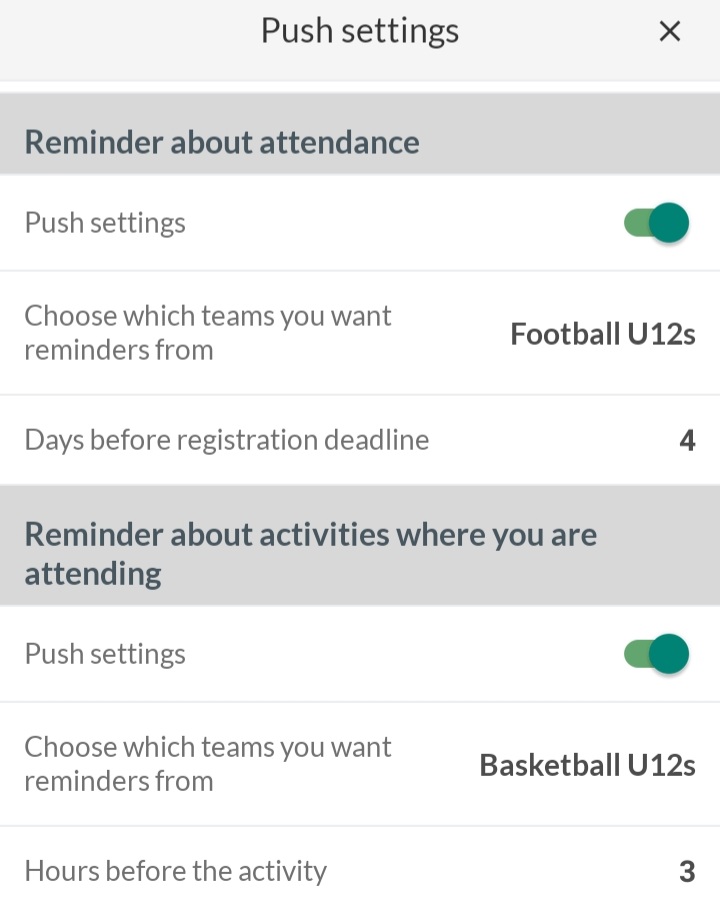The image size is (720, 898).
Task: Select 'Choose which teams' label under attendance reminder
Action: (x=207, y=333)
